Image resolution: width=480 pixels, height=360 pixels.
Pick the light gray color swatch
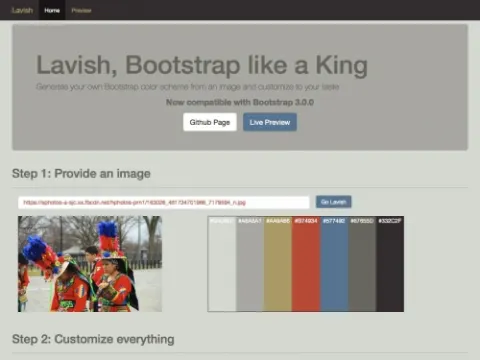click(x=250, y=264)
